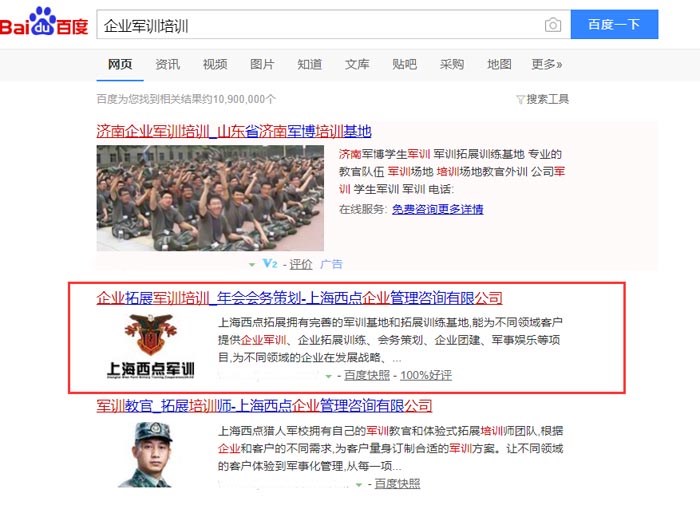The height and width of the screenshot is (505, 700).
Task: Click into the search input field
Action: coord(319,25)
